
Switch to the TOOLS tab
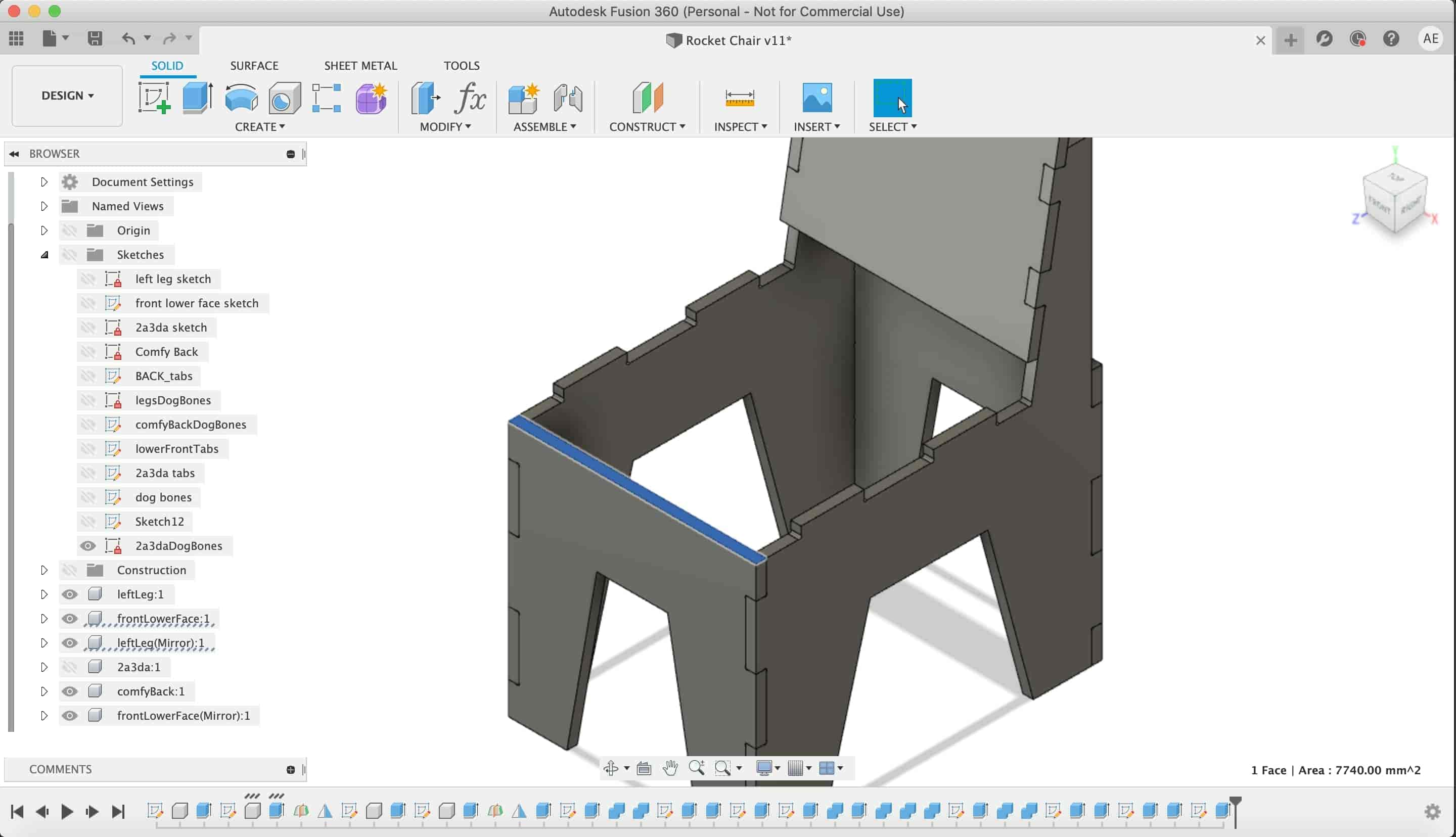pyautogui.click(x=462, y=66)
